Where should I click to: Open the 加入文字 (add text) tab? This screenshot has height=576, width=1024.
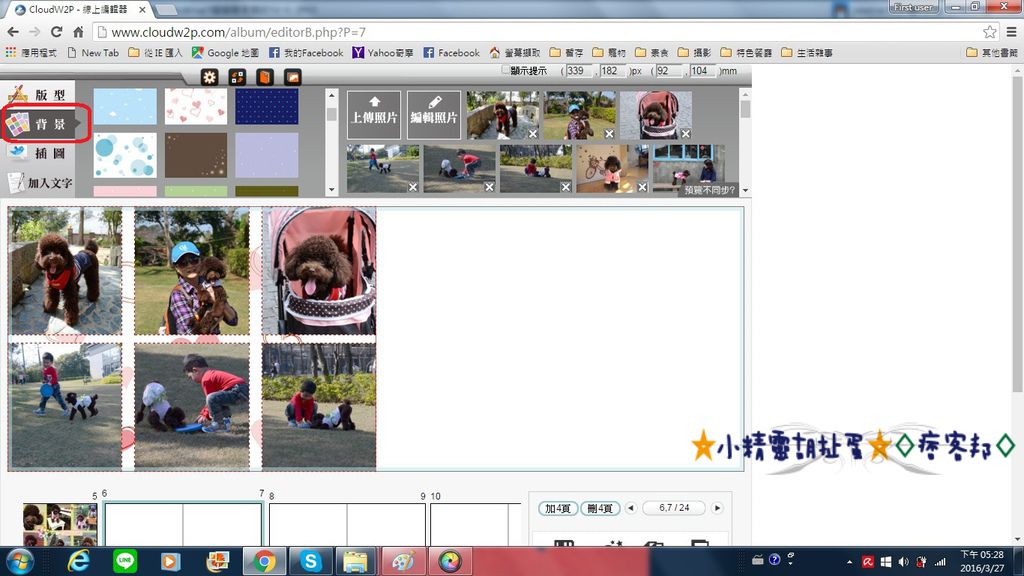pos(38,183)
